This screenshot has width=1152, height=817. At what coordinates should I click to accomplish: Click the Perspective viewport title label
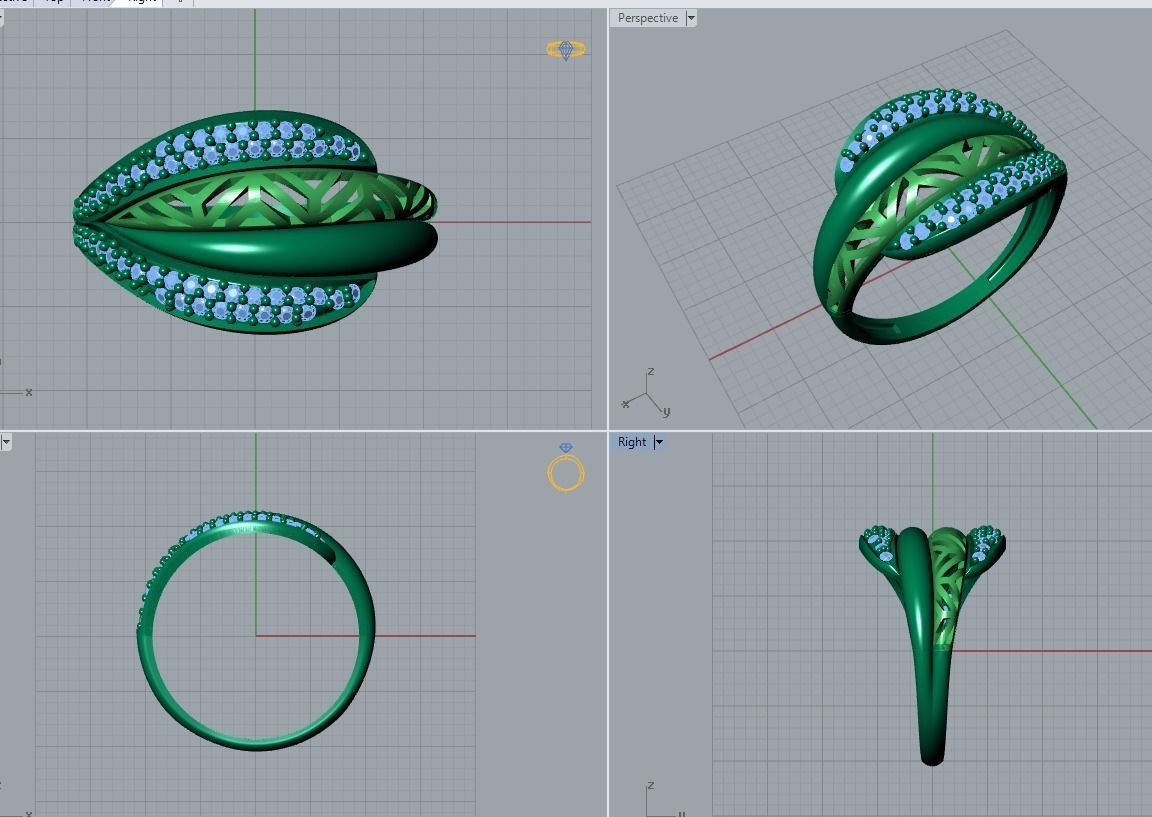(x=647, y=18)
